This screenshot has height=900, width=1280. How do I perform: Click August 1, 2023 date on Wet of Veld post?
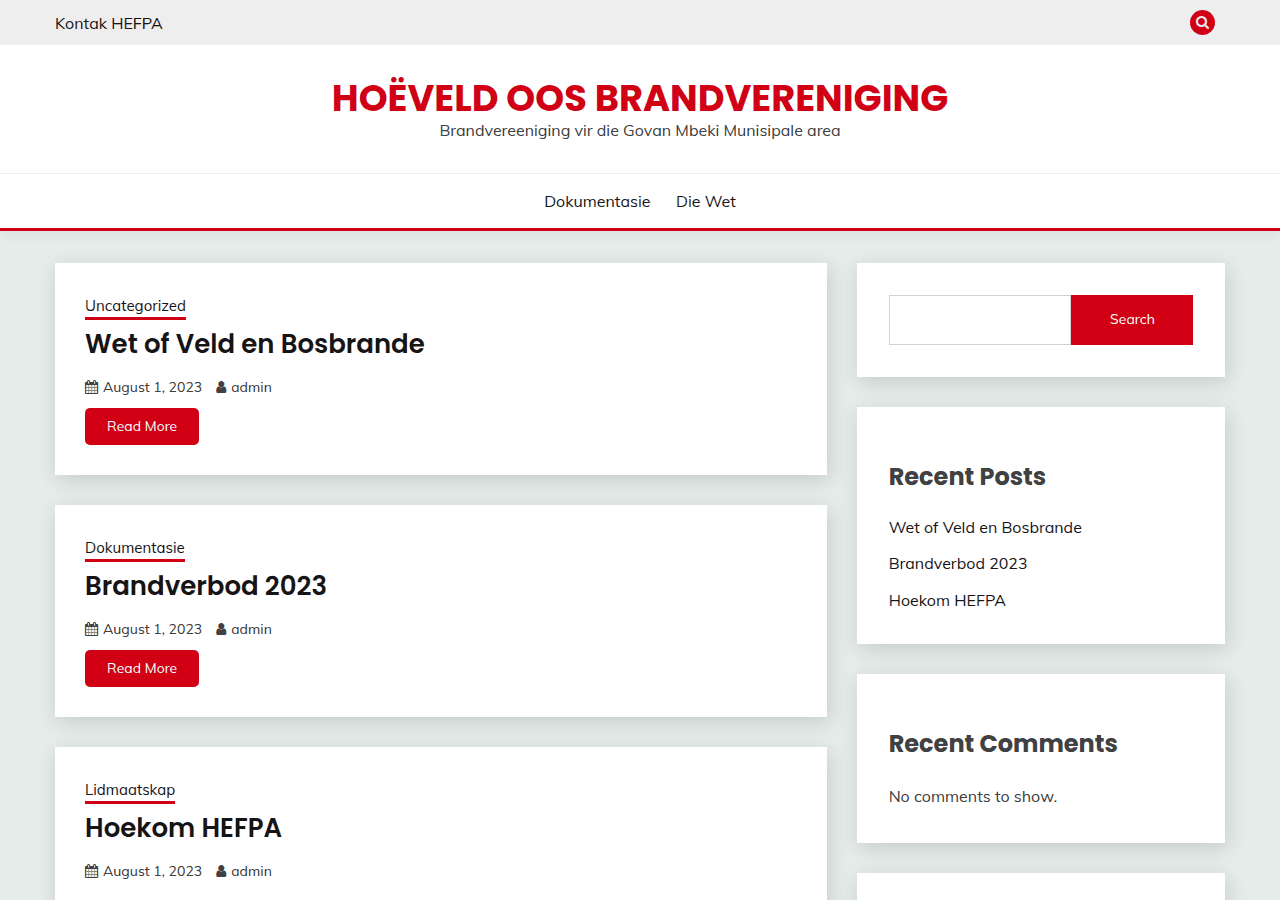[x=152, y=387]
